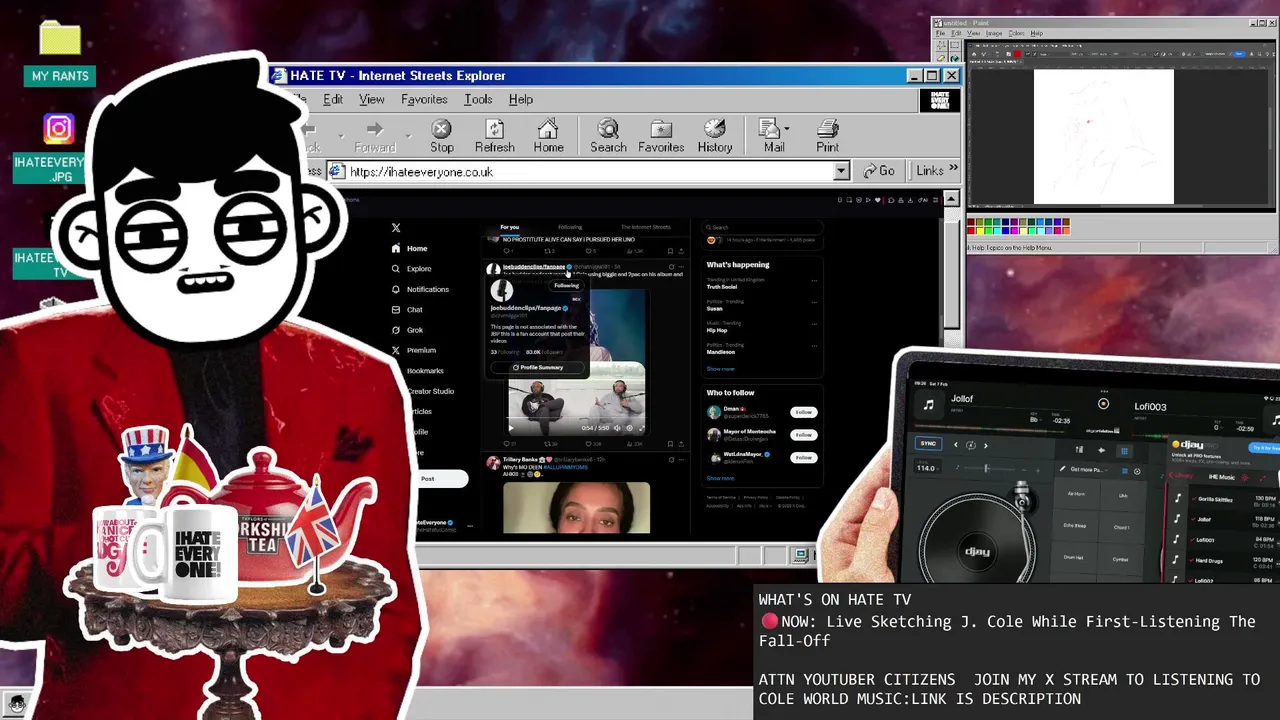This screenshot has width=1280, height=720.
Task: Open the View menu in Explorer
Action: click(x=371, y=99)
